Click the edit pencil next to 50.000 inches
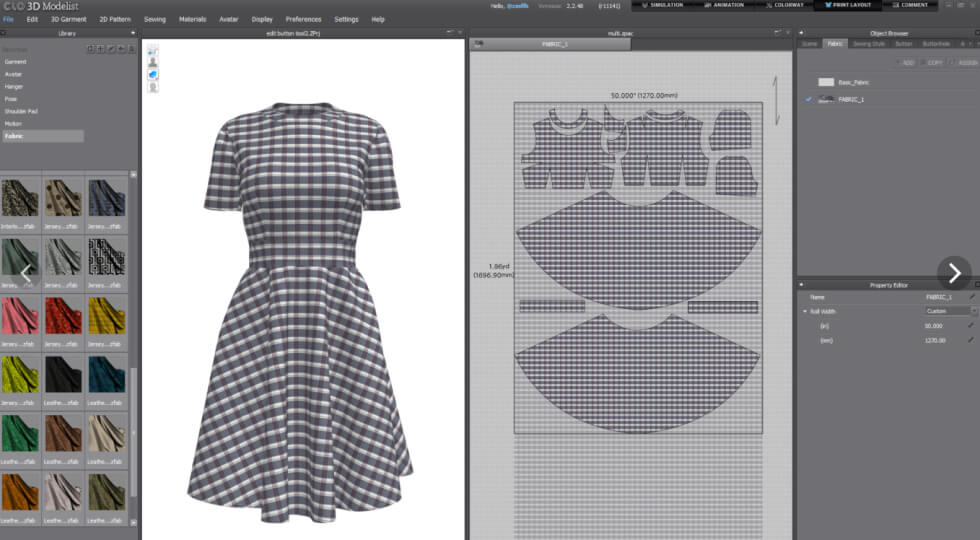Image resolution: width=980 pixels, height=540 pixels. (x=970, y=325)
